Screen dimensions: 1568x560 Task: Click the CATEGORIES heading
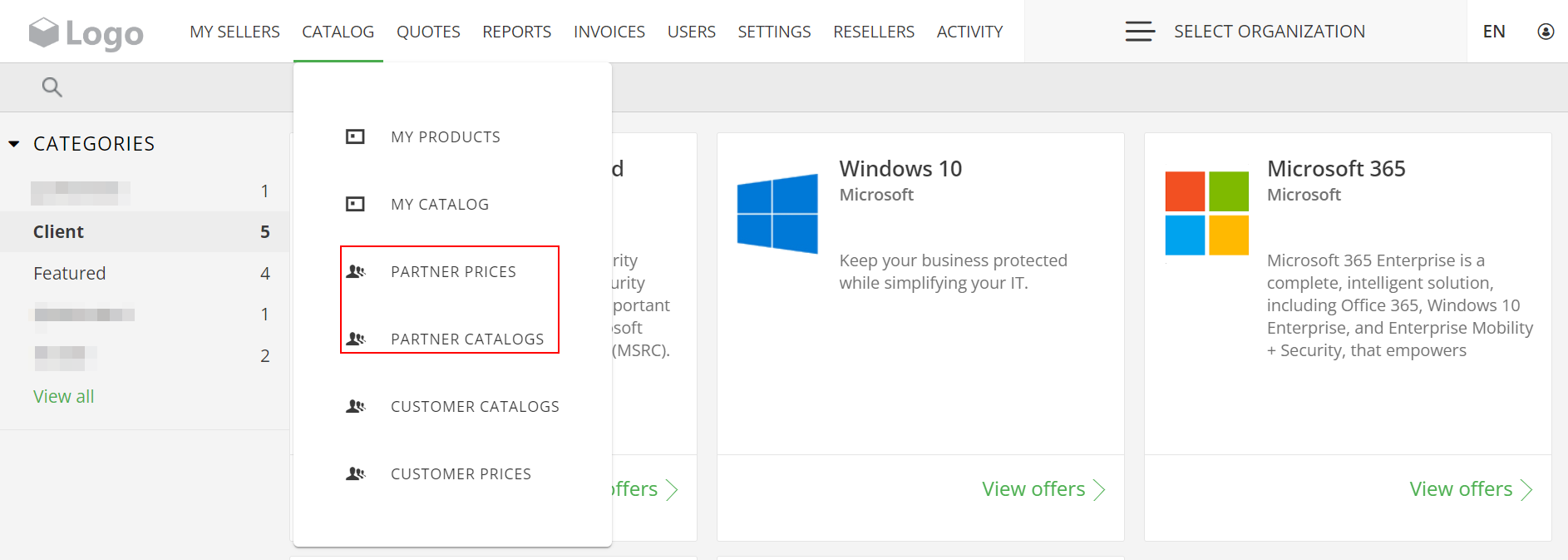point(94,144)
